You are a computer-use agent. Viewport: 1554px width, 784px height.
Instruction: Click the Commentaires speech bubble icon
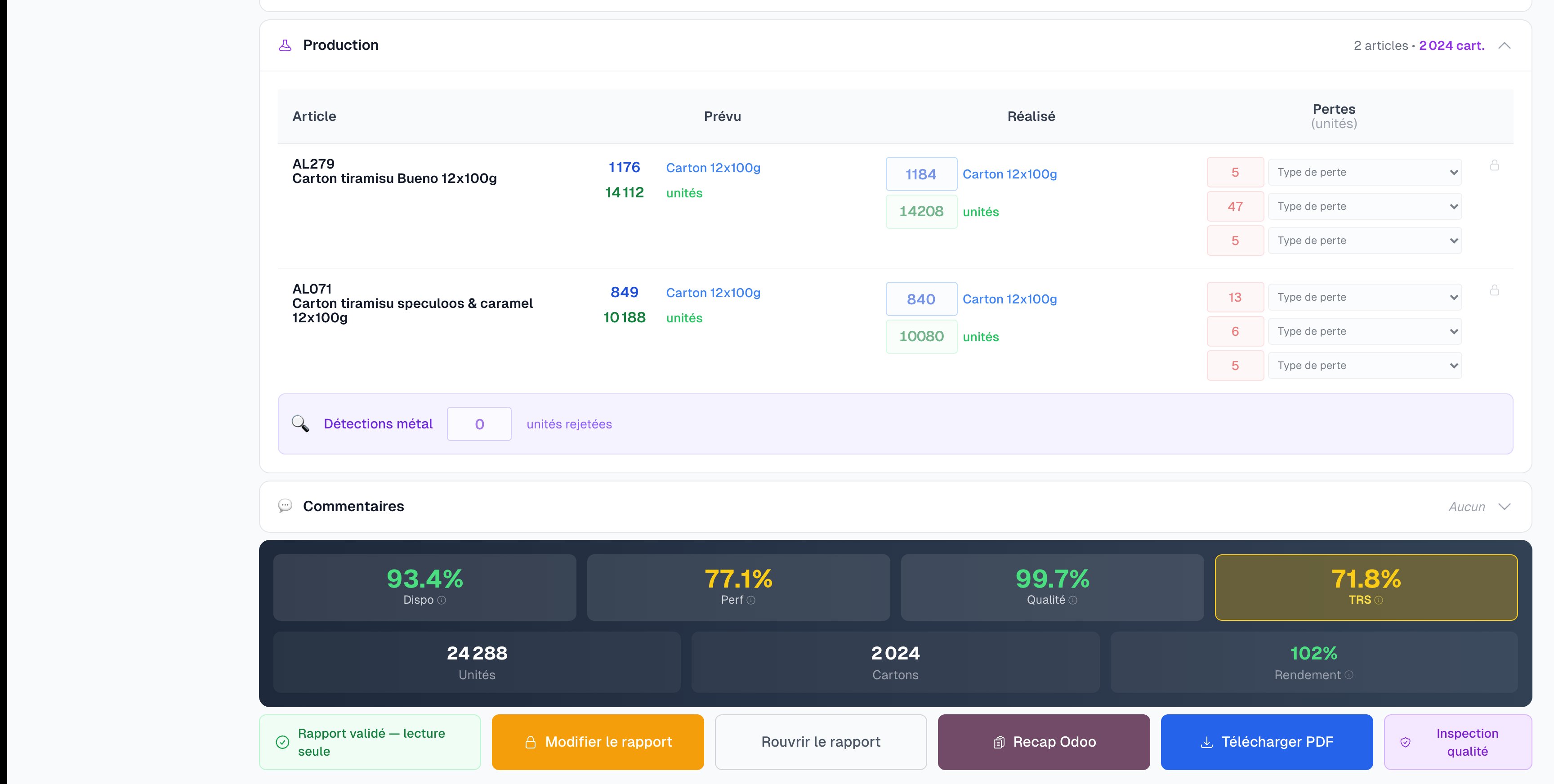point(285,506)
